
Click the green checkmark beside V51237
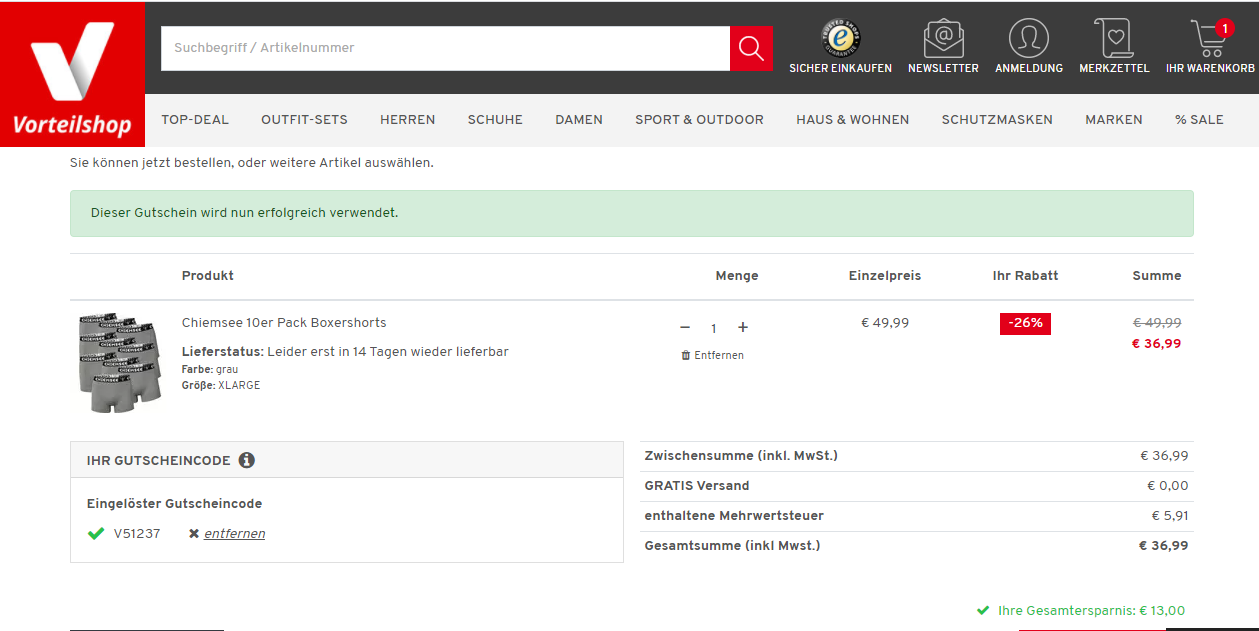click(x=96, y=534)
